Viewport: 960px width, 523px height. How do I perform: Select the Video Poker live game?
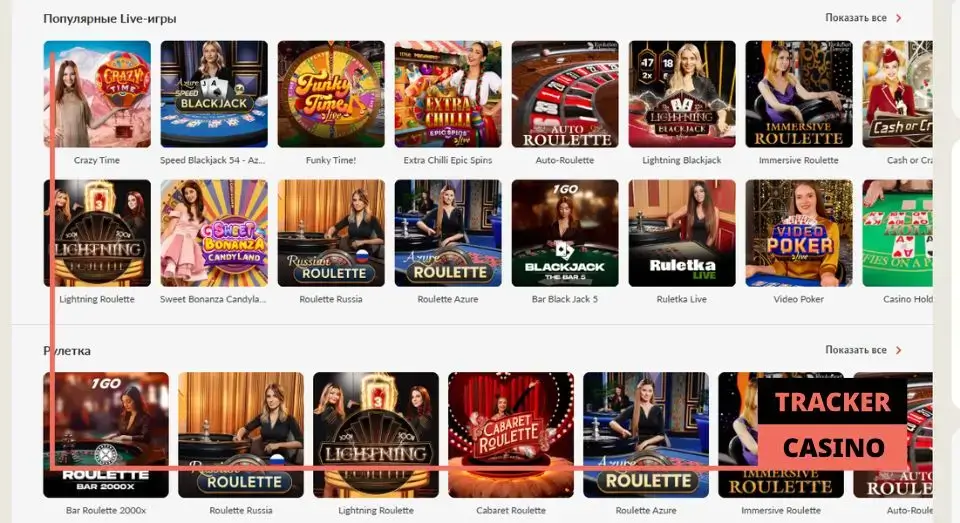[x=798, y=233]
